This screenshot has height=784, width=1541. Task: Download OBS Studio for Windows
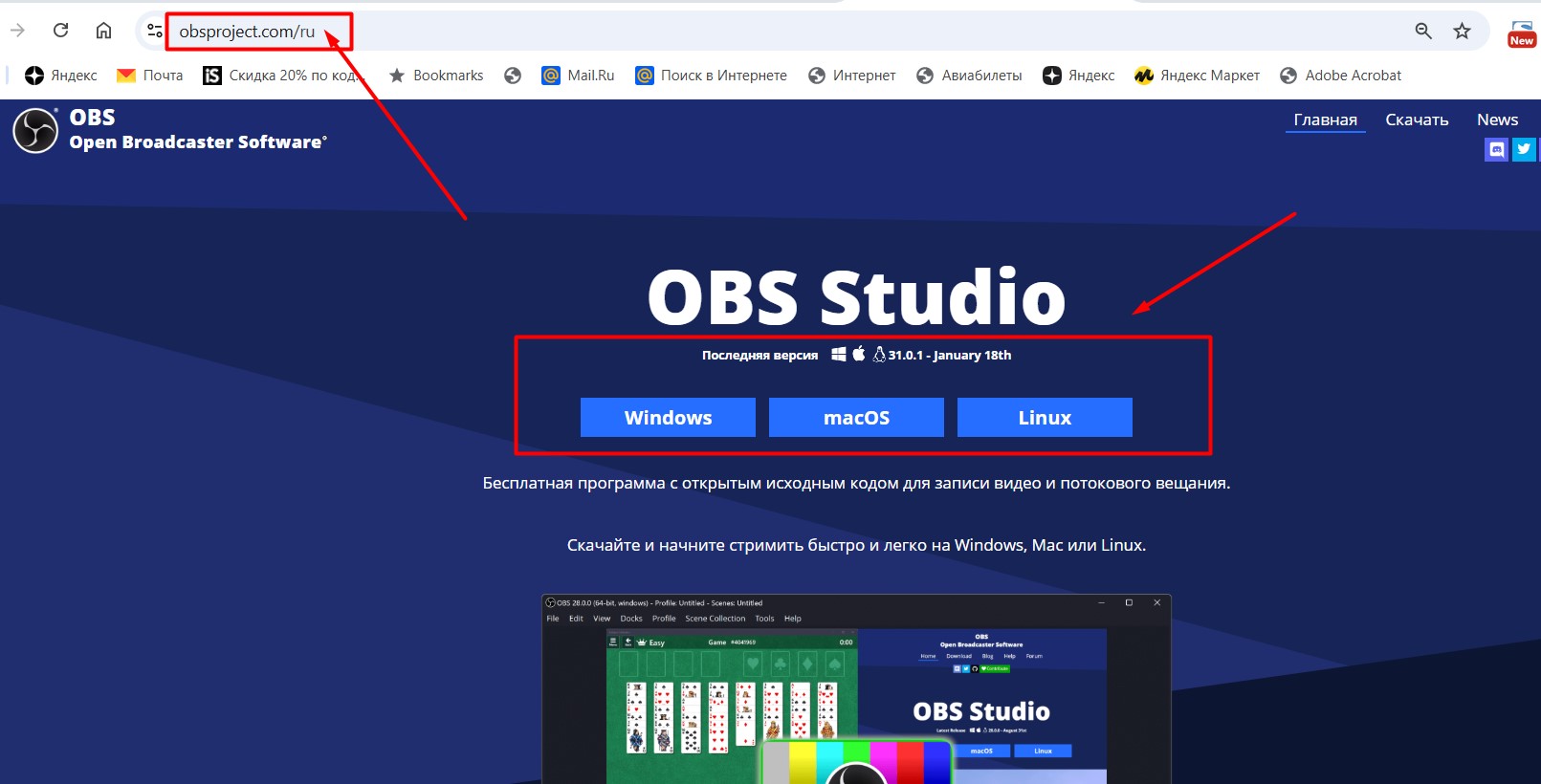(668, 418)
